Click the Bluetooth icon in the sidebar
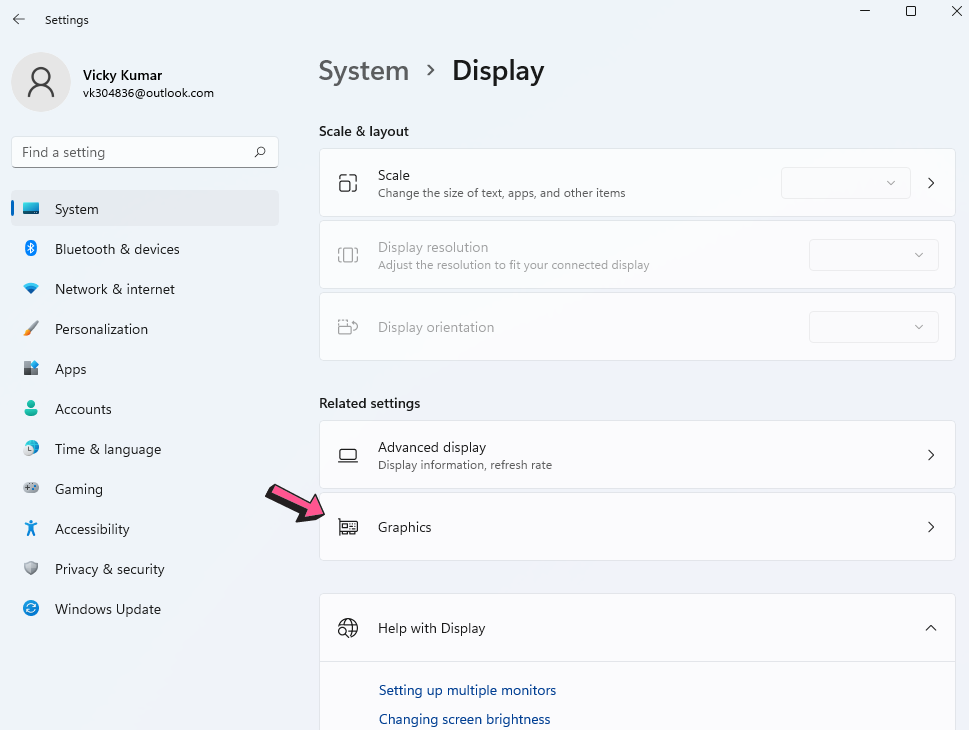The width and height of the screenshot is (969, 730). pyautogui.click(x=31, y=248)
